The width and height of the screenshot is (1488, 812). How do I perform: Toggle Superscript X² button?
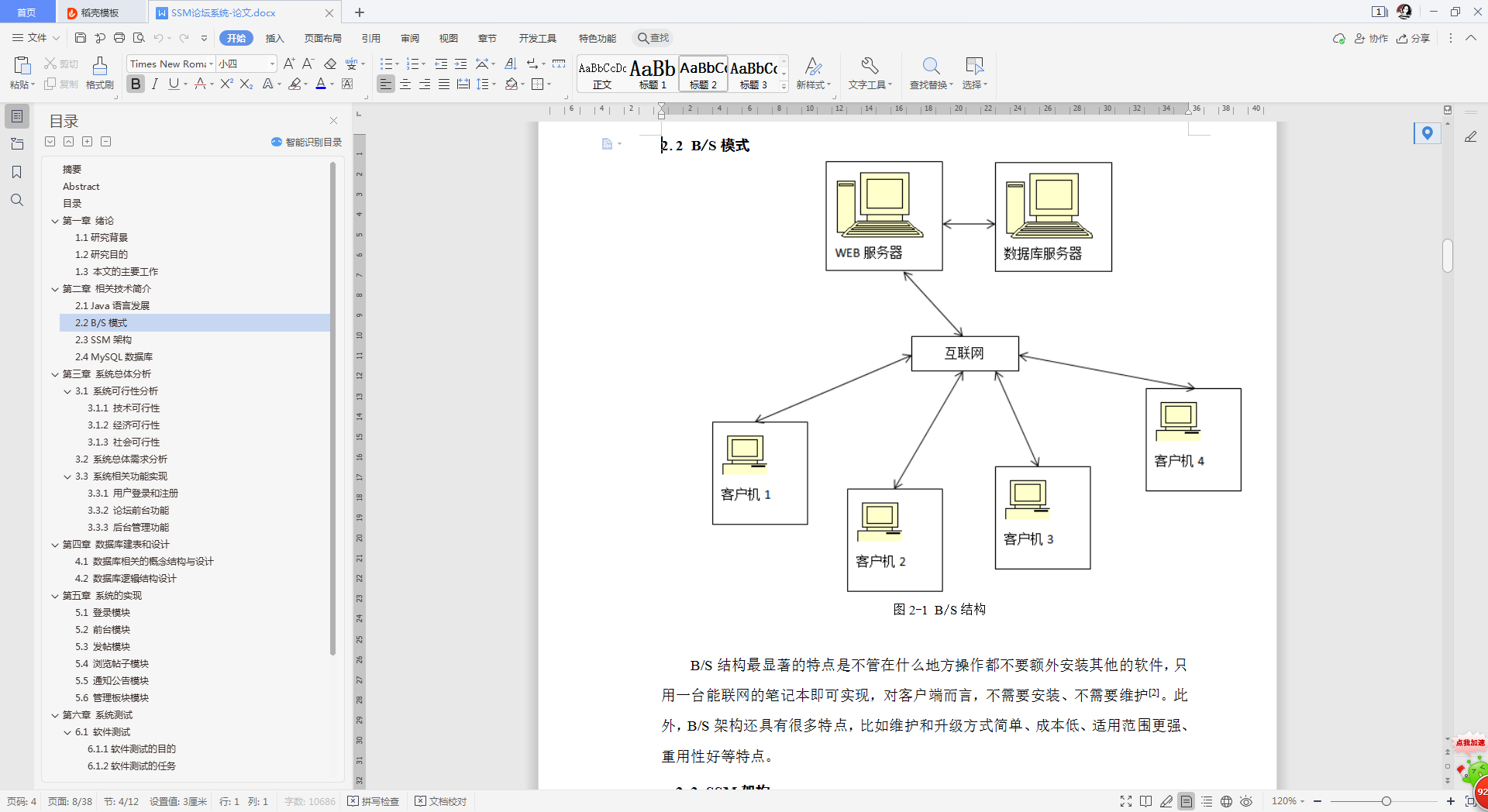[226, 84]
